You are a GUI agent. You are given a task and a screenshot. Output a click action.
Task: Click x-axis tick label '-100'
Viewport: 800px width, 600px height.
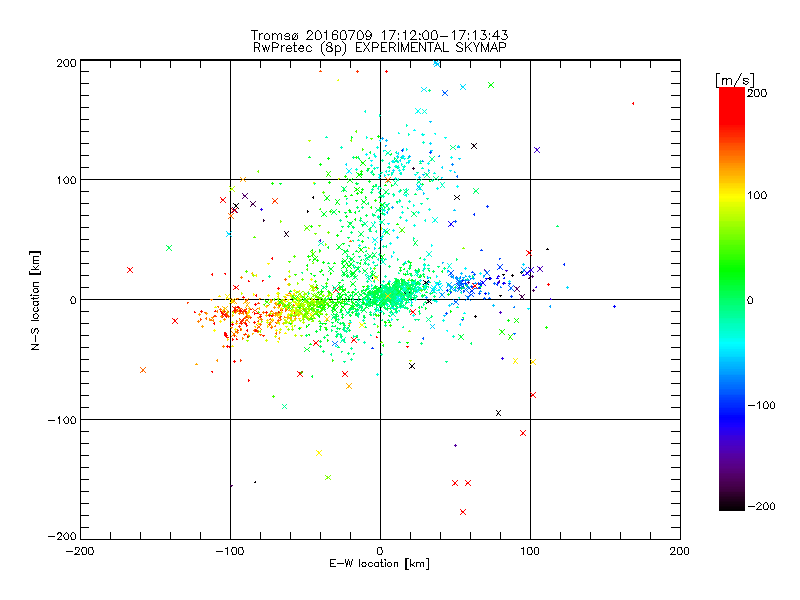pos(230,551)
